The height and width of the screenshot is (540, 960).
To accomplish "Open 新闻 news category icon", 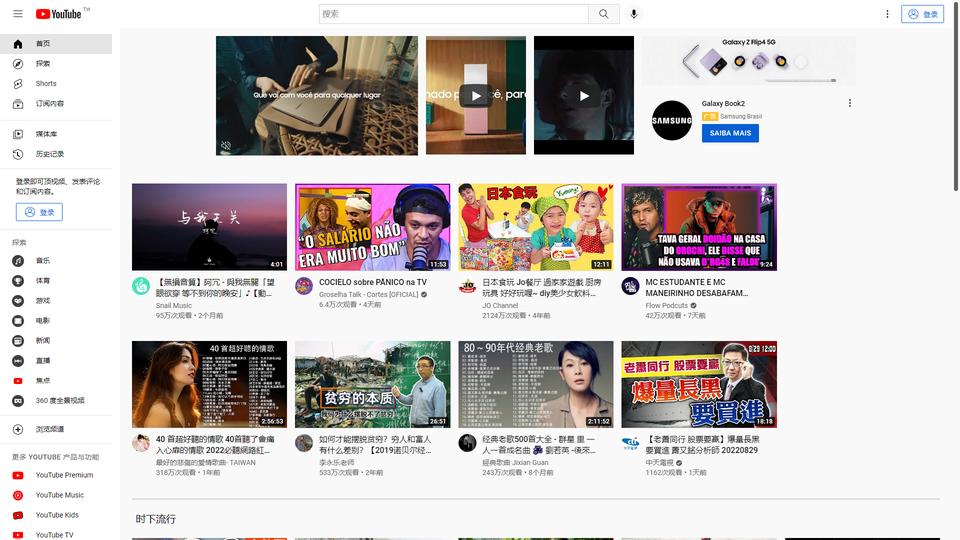I will point(18,340).
